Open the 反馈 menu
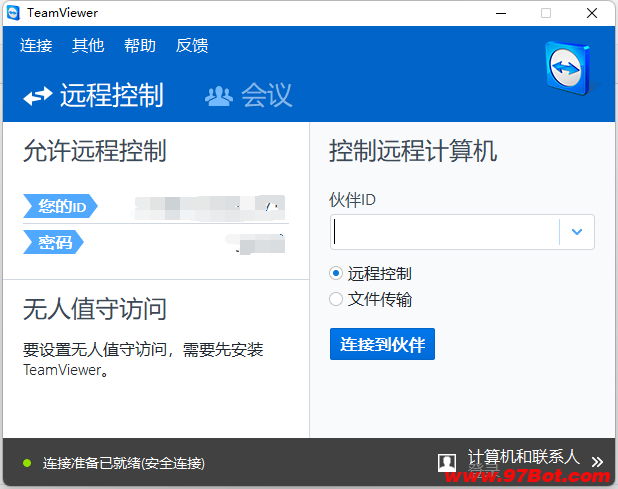Image resolution: width=618 pixels, height=489 pixels. [192, 46]
